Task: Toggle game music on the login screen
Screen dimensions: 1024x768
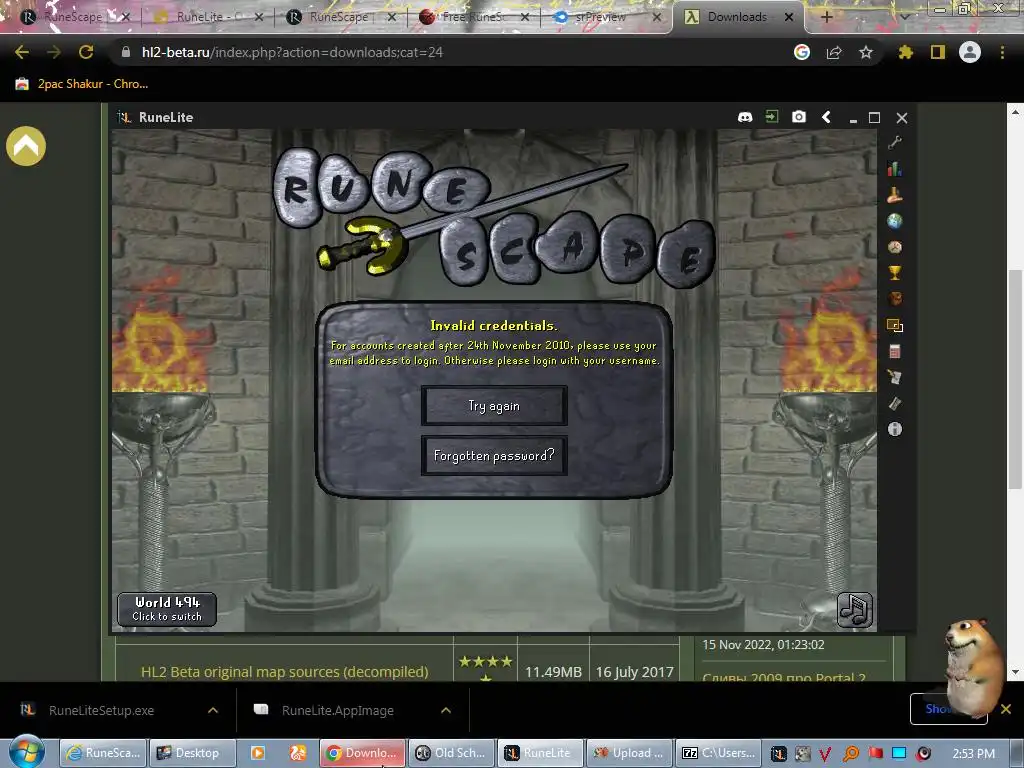Action: point(855,610)
